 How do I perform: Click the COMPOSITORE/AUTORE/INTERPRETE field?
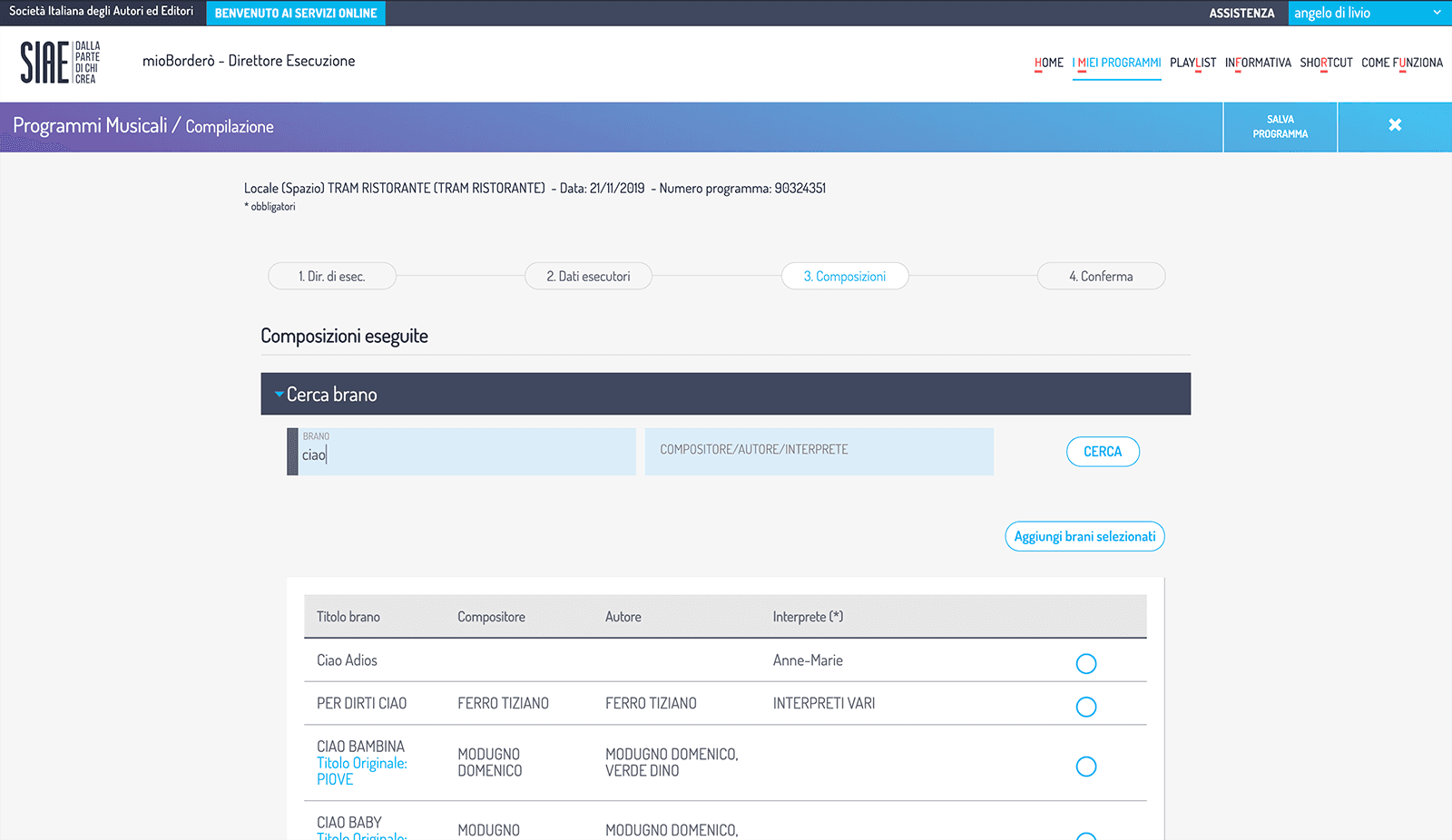point(819,452)
